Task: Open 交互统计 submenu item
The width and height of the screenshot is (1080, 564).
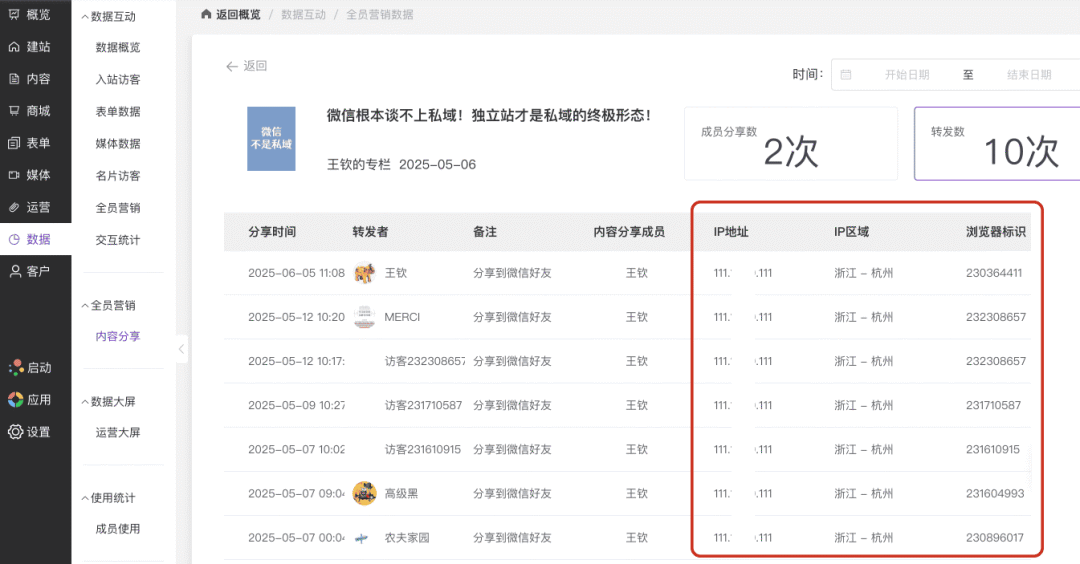Action: tap(118, 240)
